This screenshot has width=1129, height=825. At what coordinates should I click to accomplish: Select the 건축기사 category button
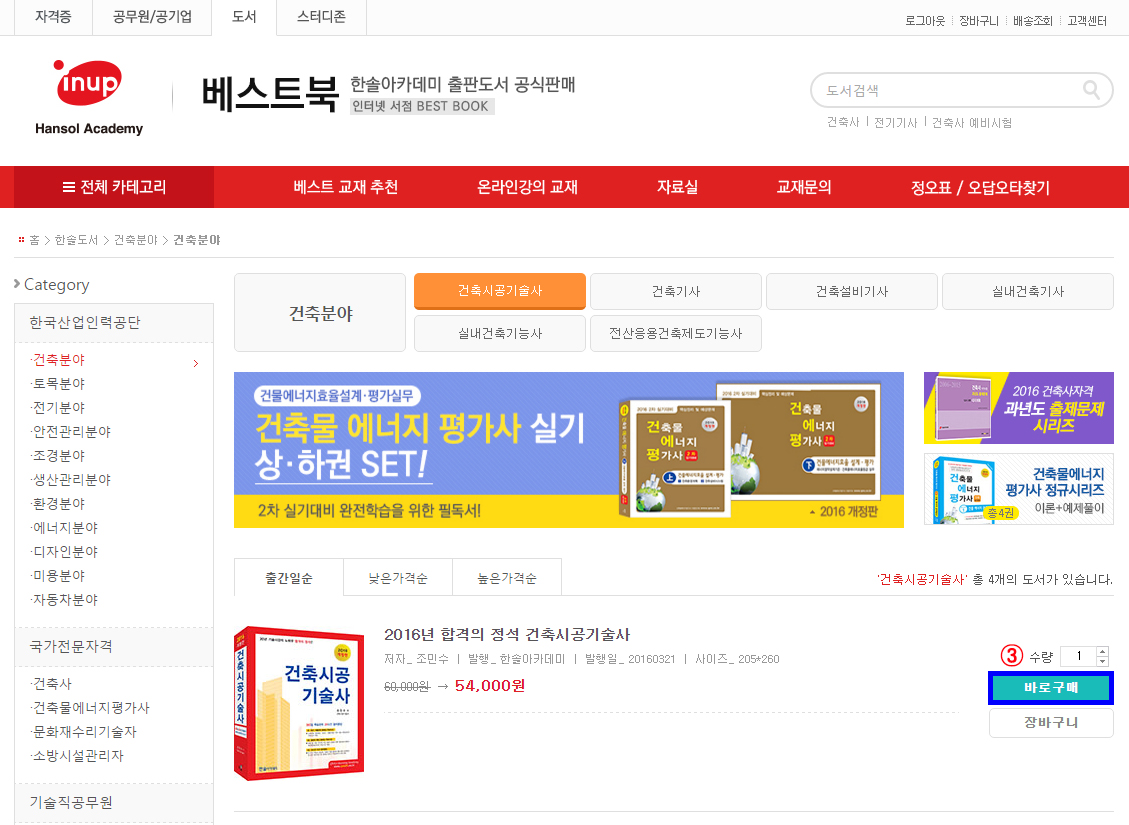tap(675, 291)
